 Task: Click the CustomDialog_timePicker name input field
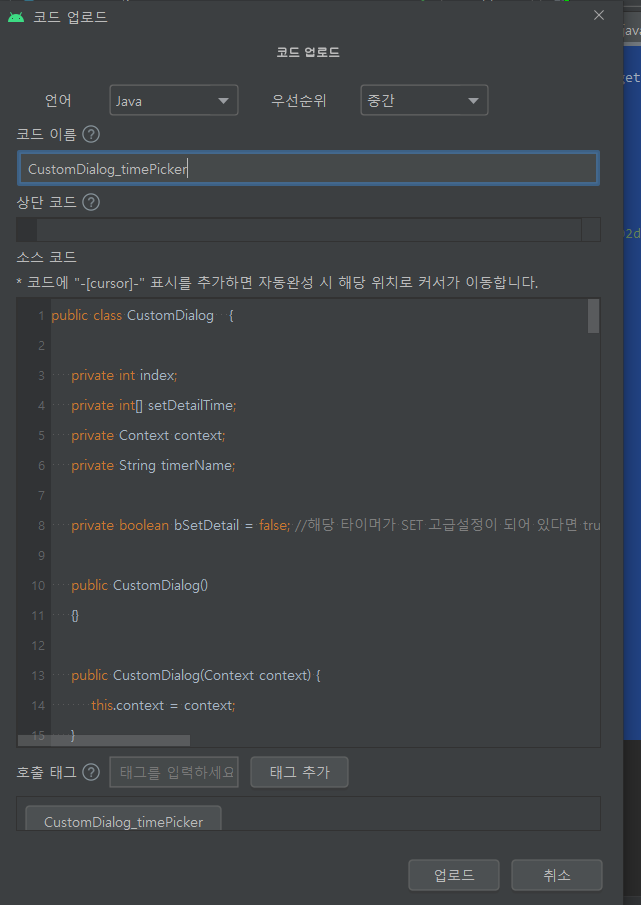(308, 169)
